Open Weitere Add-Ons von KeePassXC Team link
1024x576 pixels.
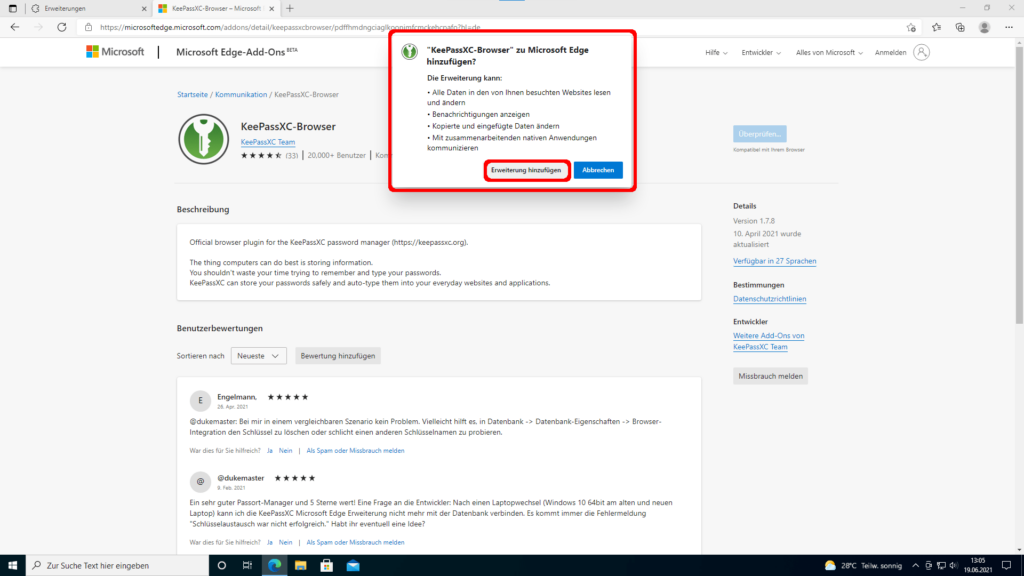769,341
